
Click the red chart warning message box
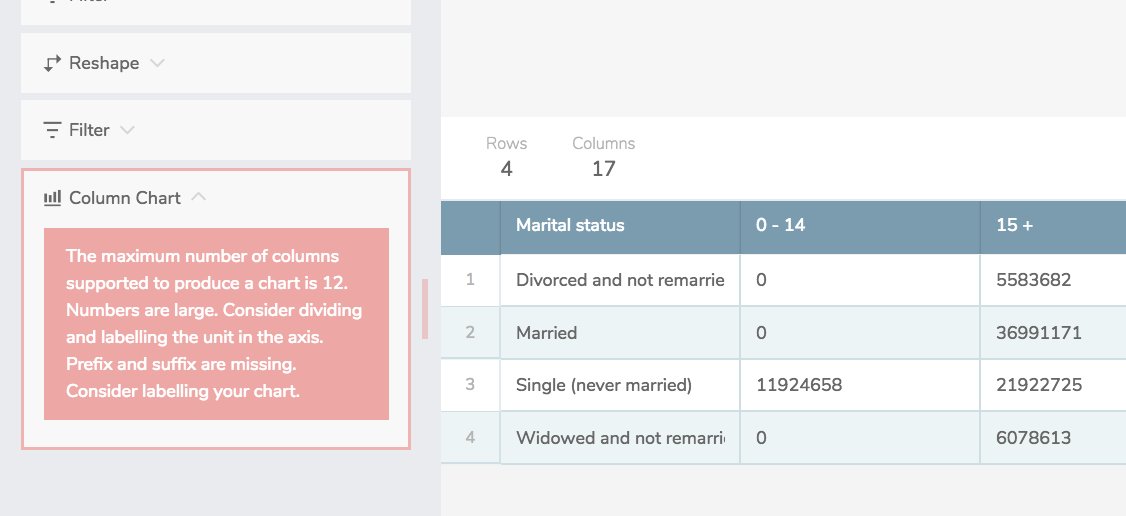click(216, 324)
